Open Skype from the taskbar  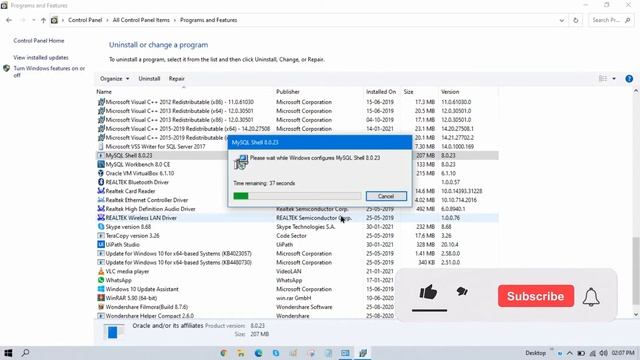coord(276,353)
